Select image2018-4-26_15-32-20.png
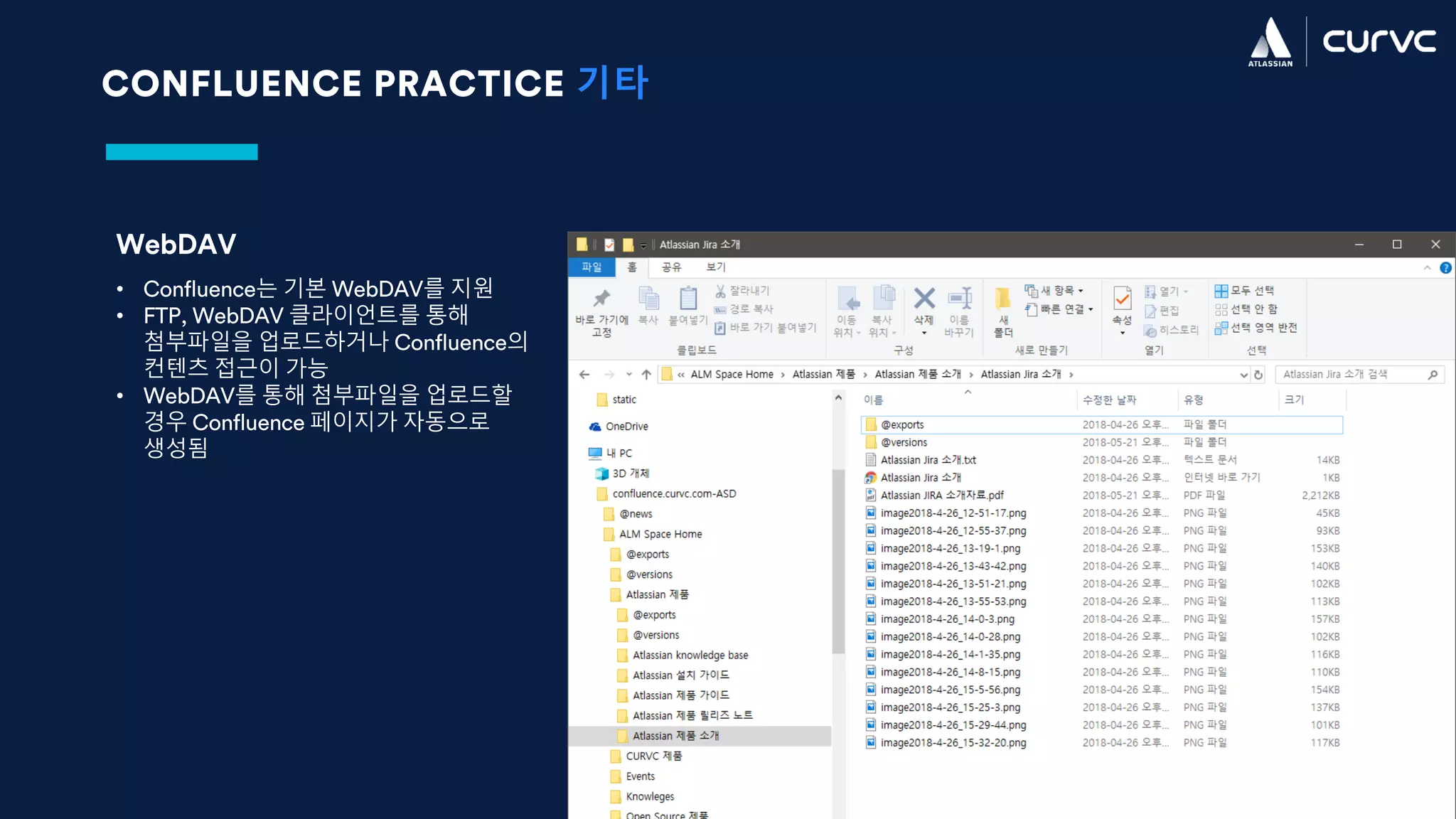The height and width of the screenshot is (819, 1456). point(1102,743)
